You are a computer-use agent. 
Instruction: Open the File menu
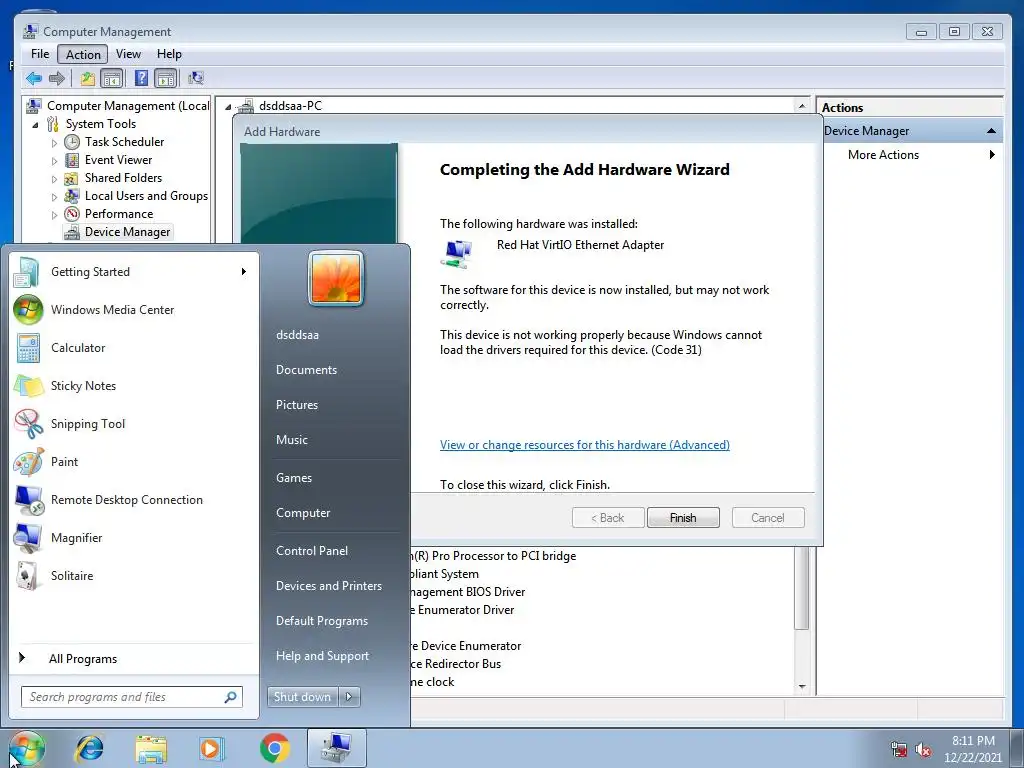point(40,54)
